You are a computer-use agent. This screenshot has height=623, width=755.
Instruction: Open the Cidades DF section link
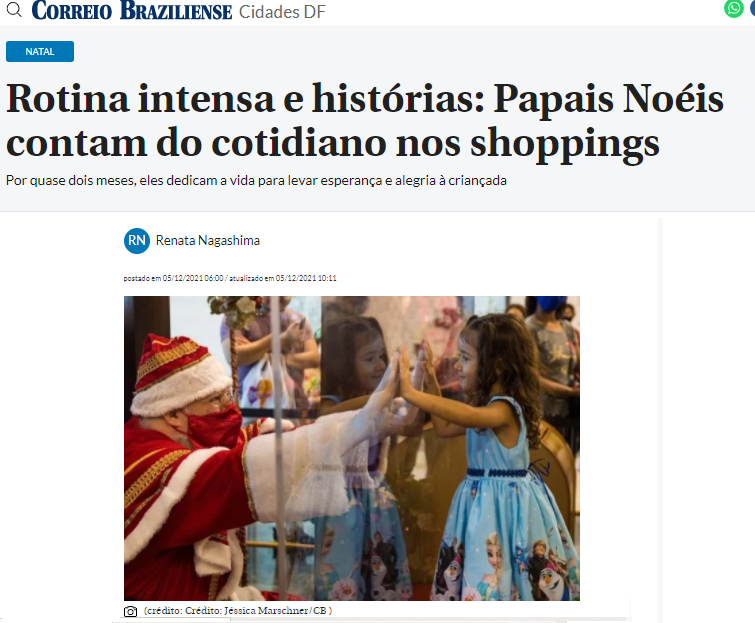pos(282,12)
